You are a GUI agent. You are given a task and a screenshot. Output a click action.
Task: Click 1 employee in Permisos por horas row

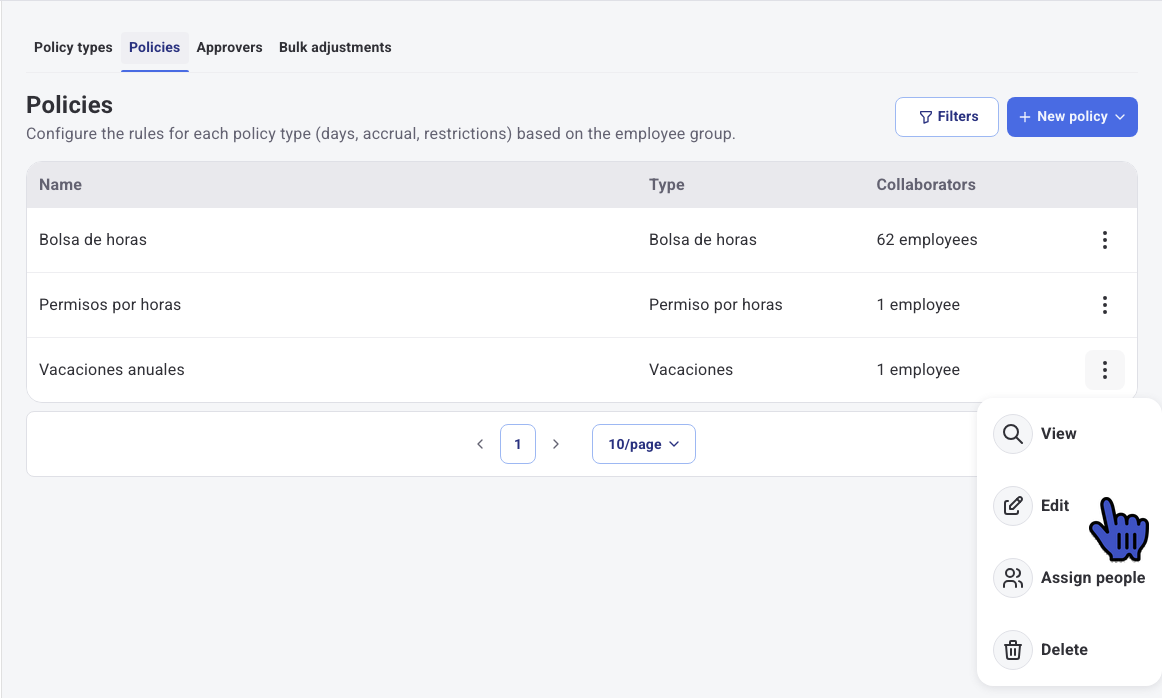(918, 305)
